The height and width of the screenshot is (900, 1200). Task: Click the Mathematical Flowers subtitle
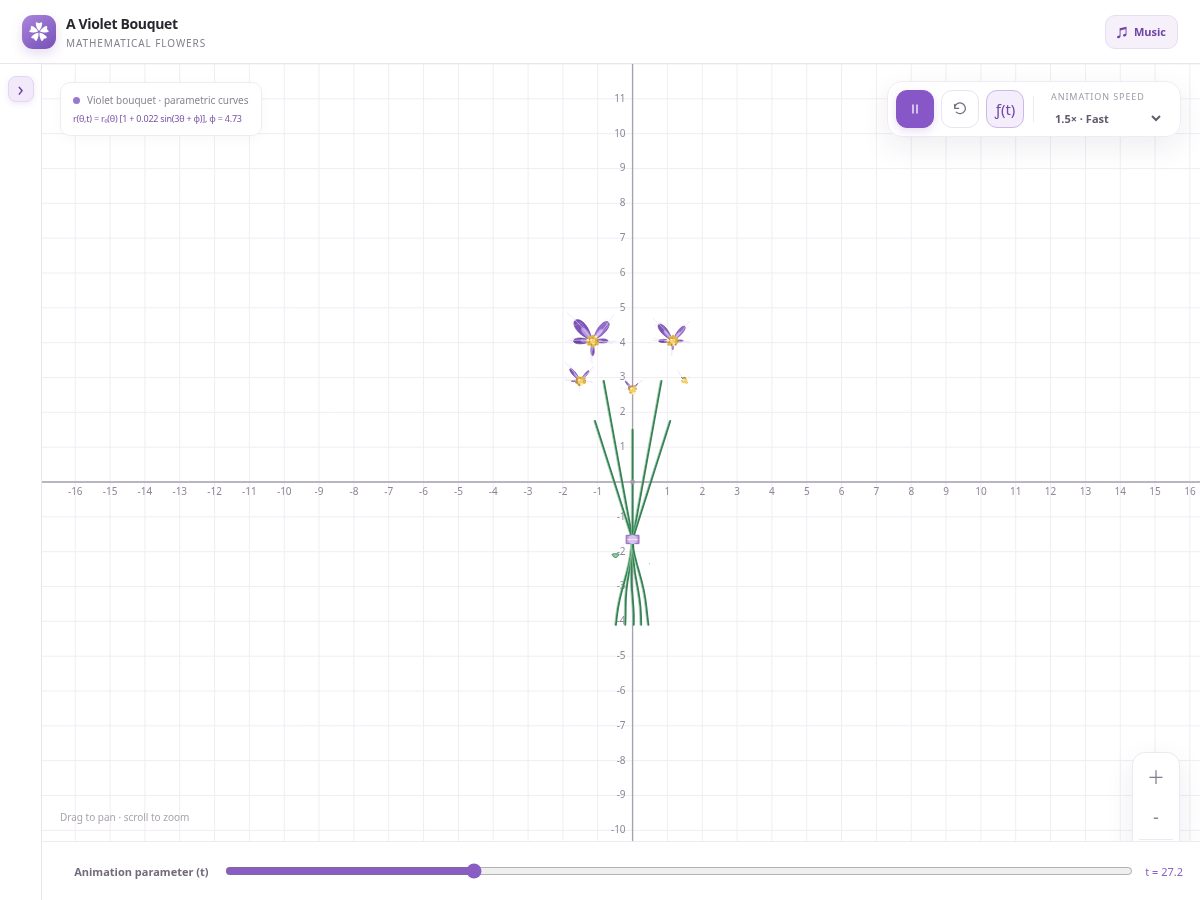(x=136, y=44)
